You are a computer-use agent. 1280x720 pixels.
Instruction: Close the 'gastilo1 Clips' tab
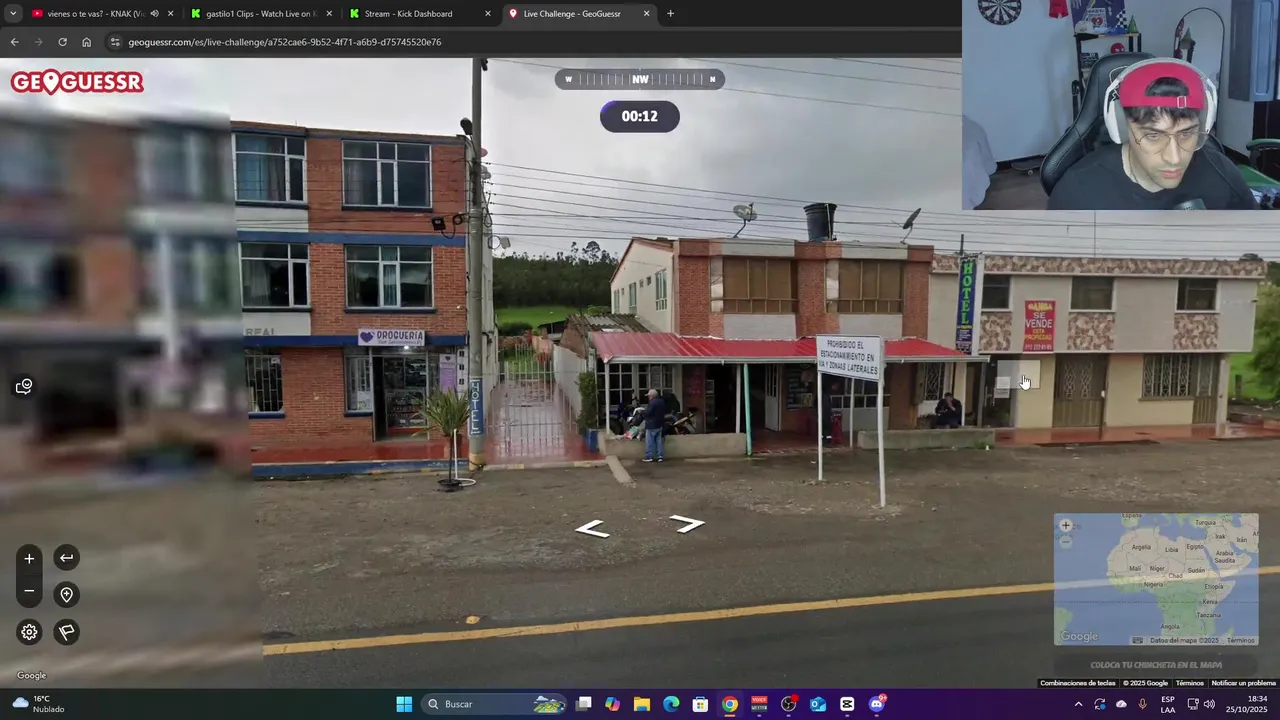329,14
